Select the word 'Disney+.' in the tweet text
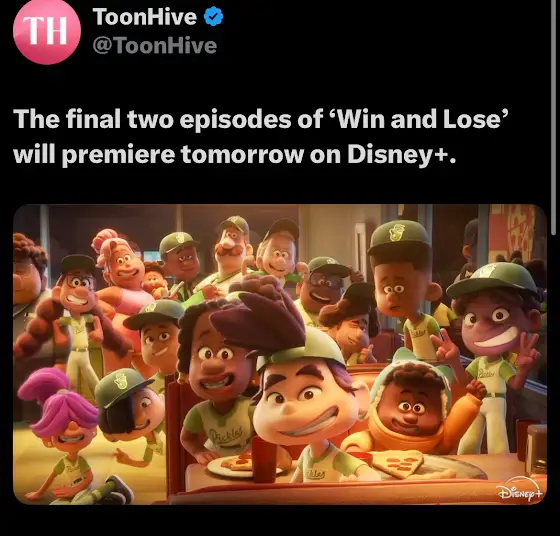The height and width of the screenshot is (536, 560). pyautogui.click(x=401, y=154)
